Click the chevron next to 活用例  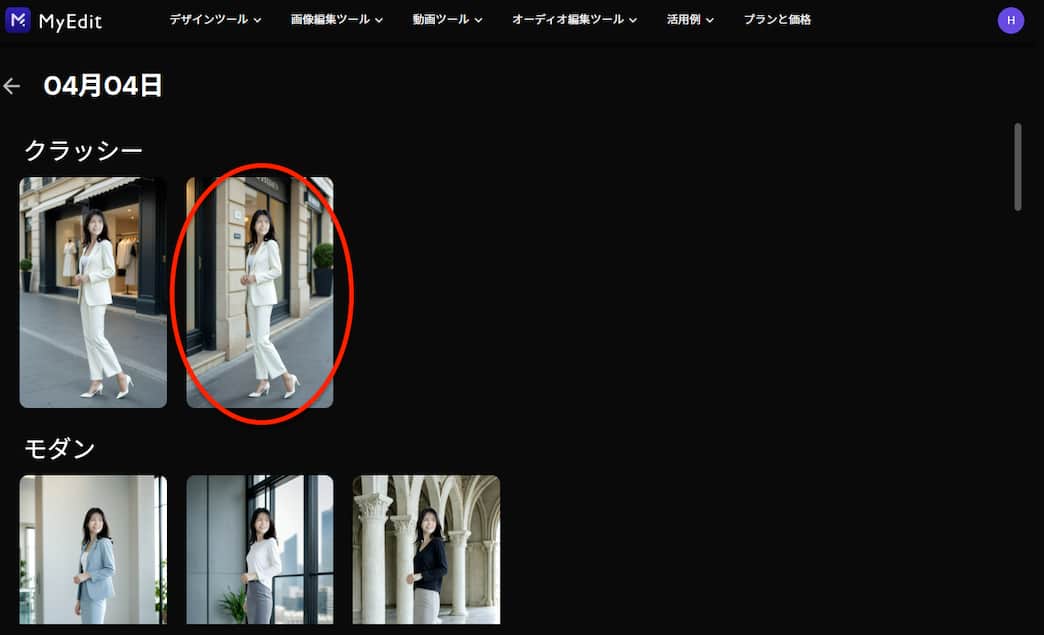712,19
